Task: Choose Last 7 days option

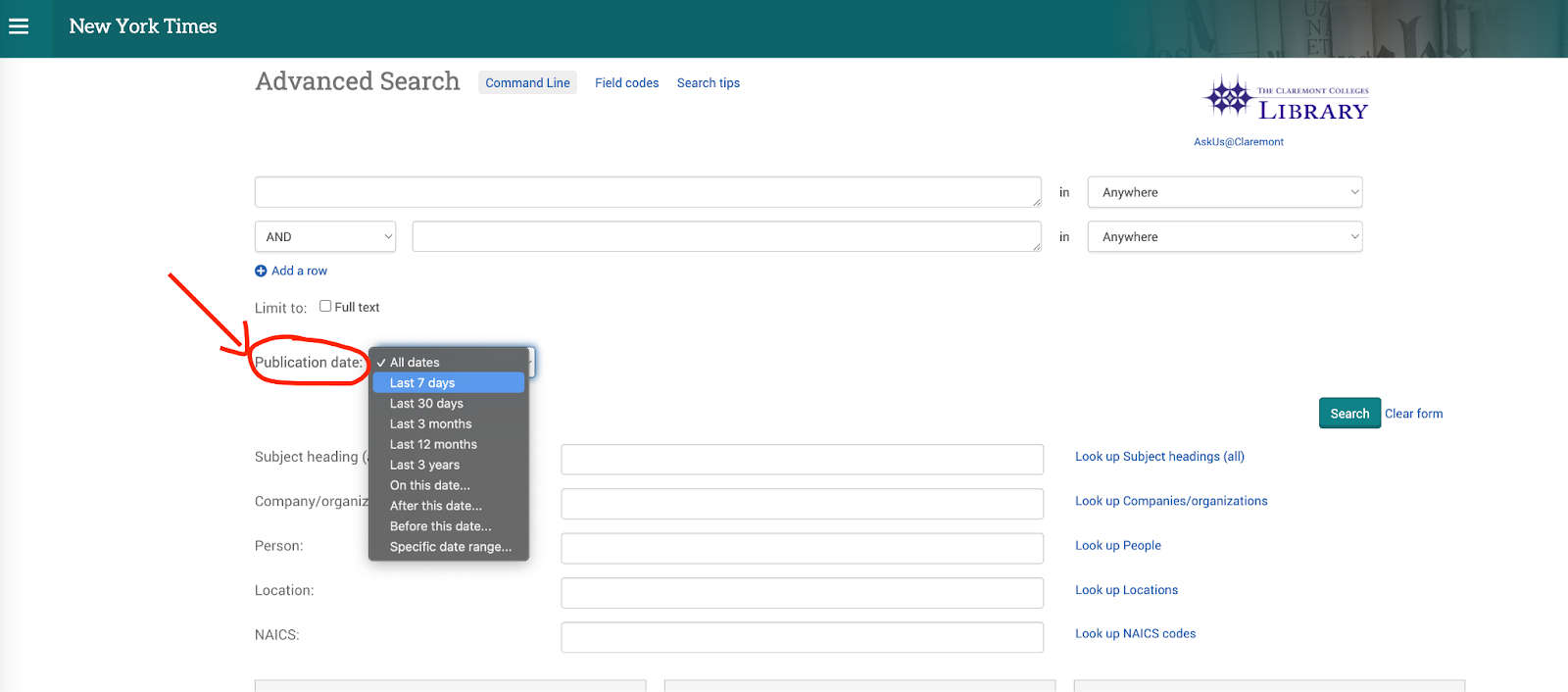Action: coord(449,383)
